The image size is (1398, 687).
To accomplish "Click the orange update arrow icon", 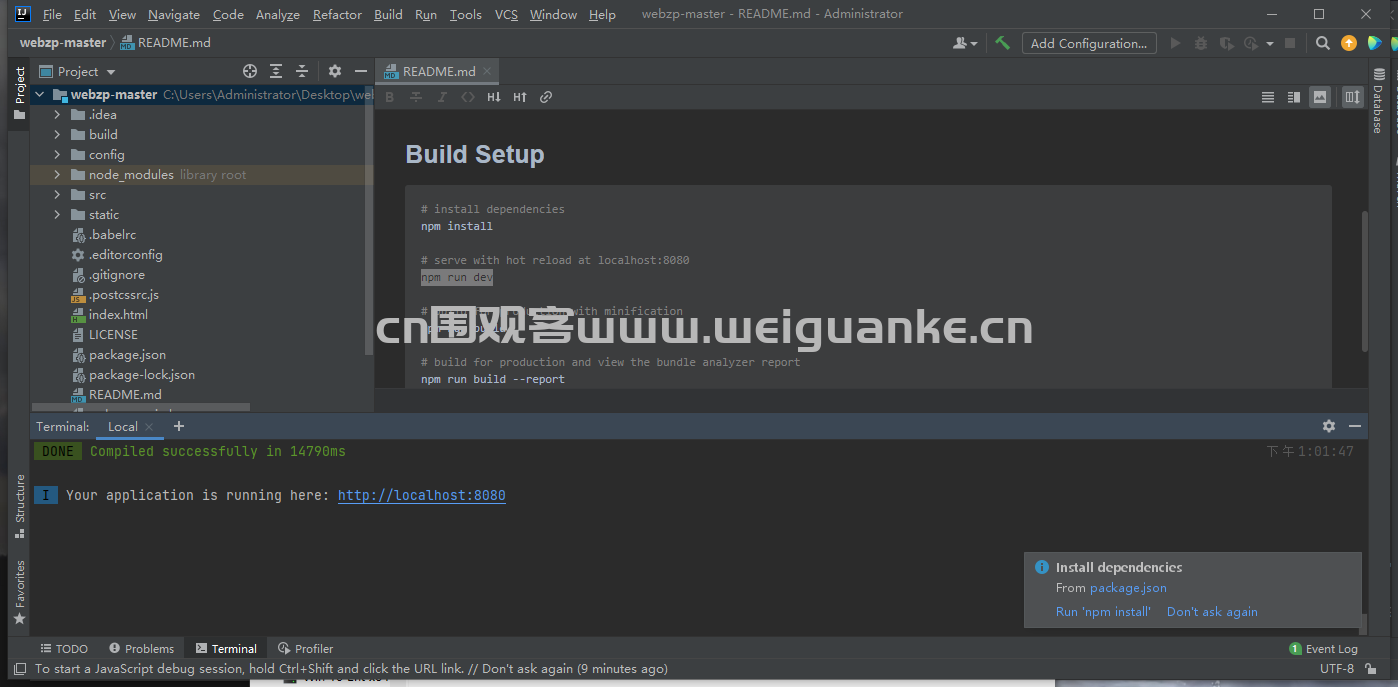I will coord(1349,43).
